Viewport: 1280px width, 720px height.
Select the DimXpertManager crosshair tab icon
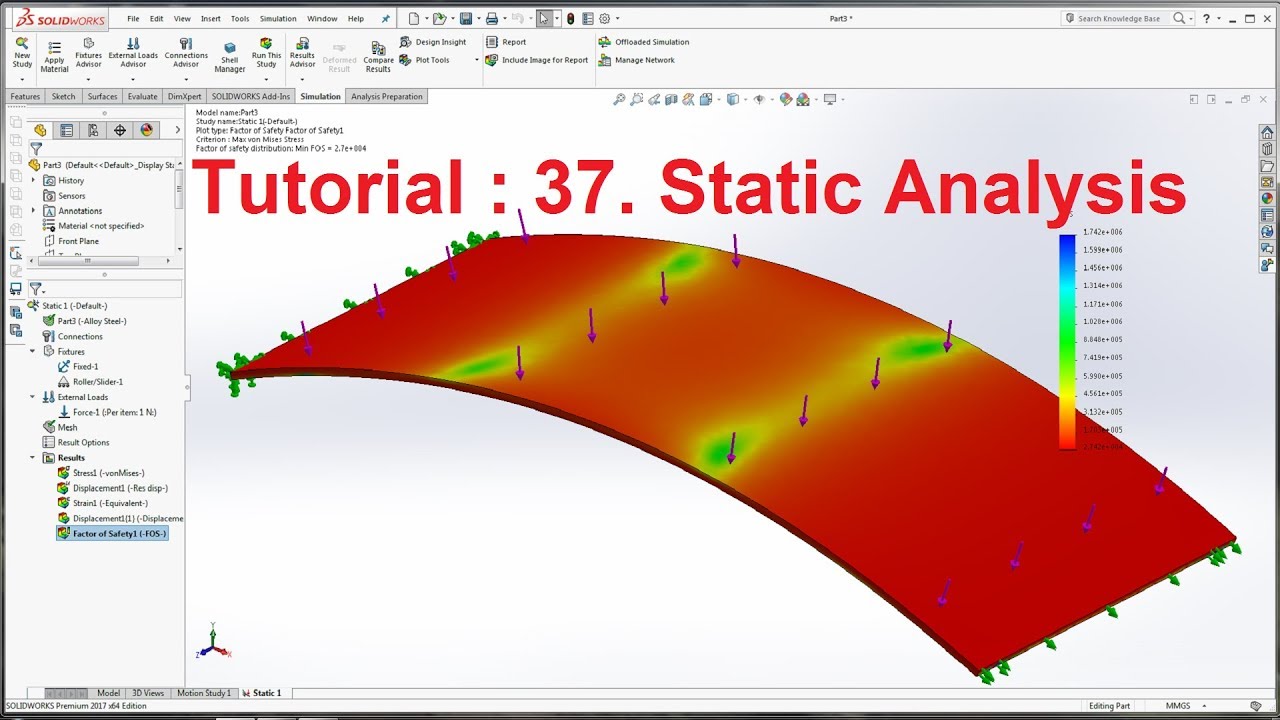point(120,130)
